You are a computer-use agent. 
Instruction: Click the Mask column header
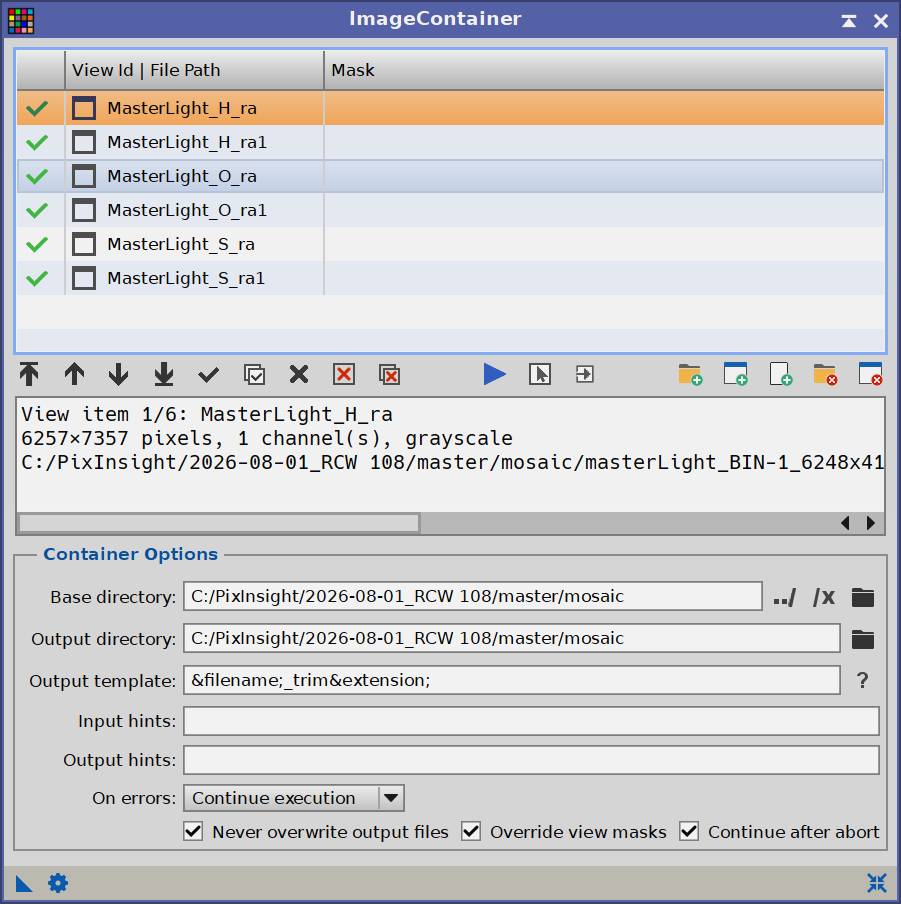[604, 70]
